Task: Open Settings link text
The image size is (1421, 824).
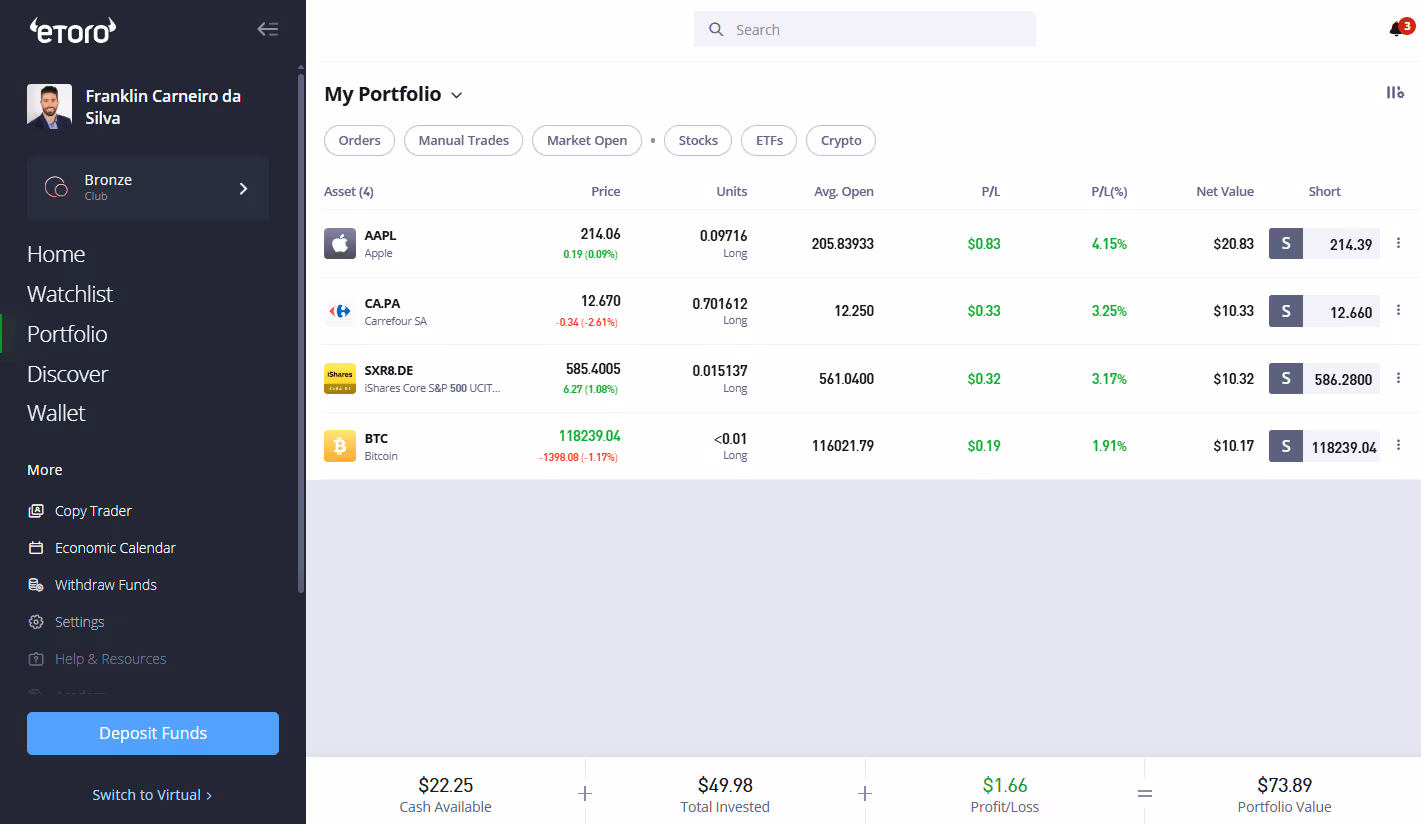Action: (80, 622)
